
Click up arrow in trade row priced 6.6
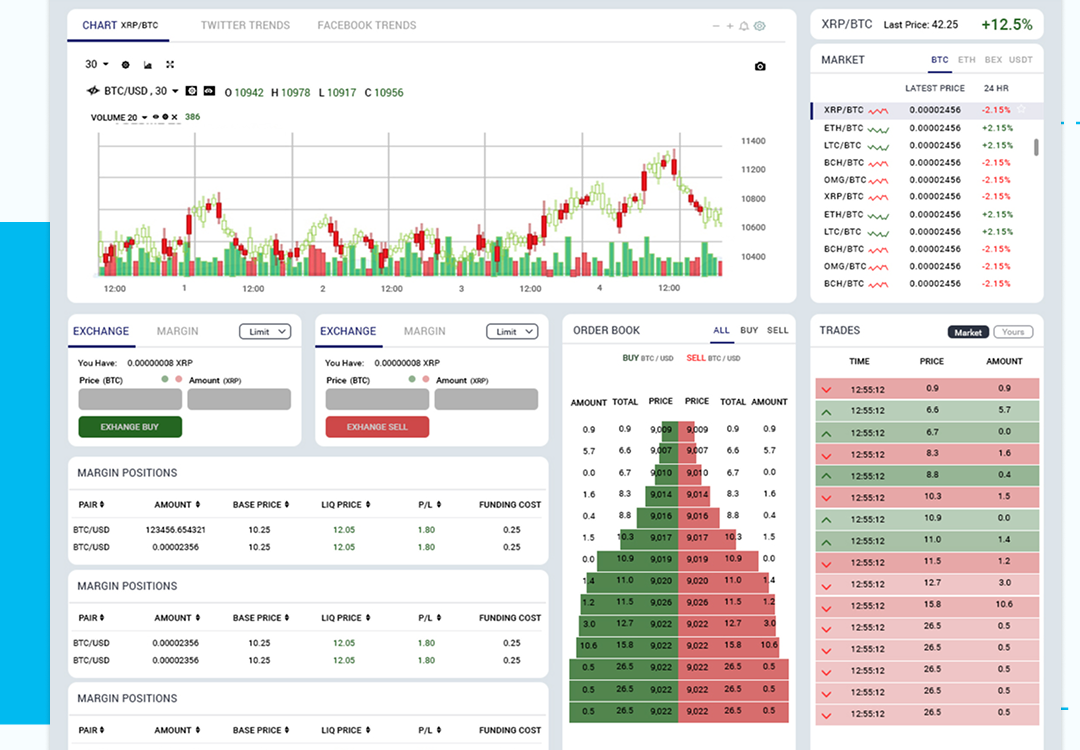tap(827, 412)
